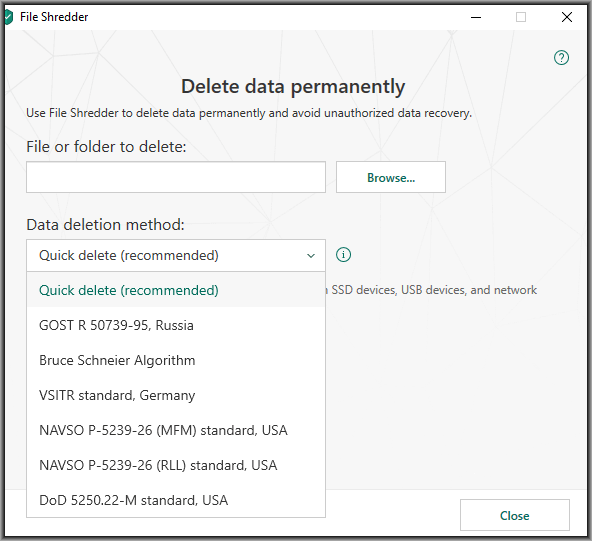Select Quick delete (recommended) from the list
This screenshot has width=592, height=541.
pos(176,290)
